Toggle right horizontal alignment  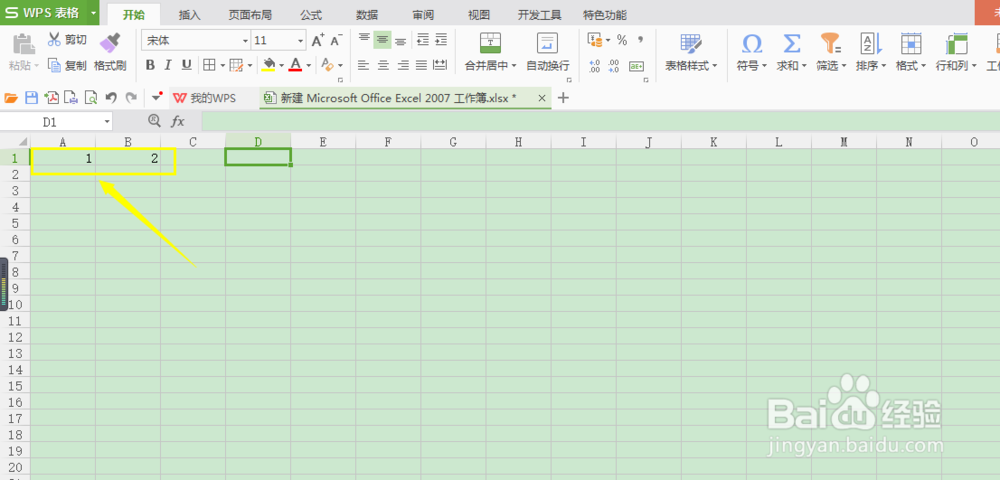402,64
